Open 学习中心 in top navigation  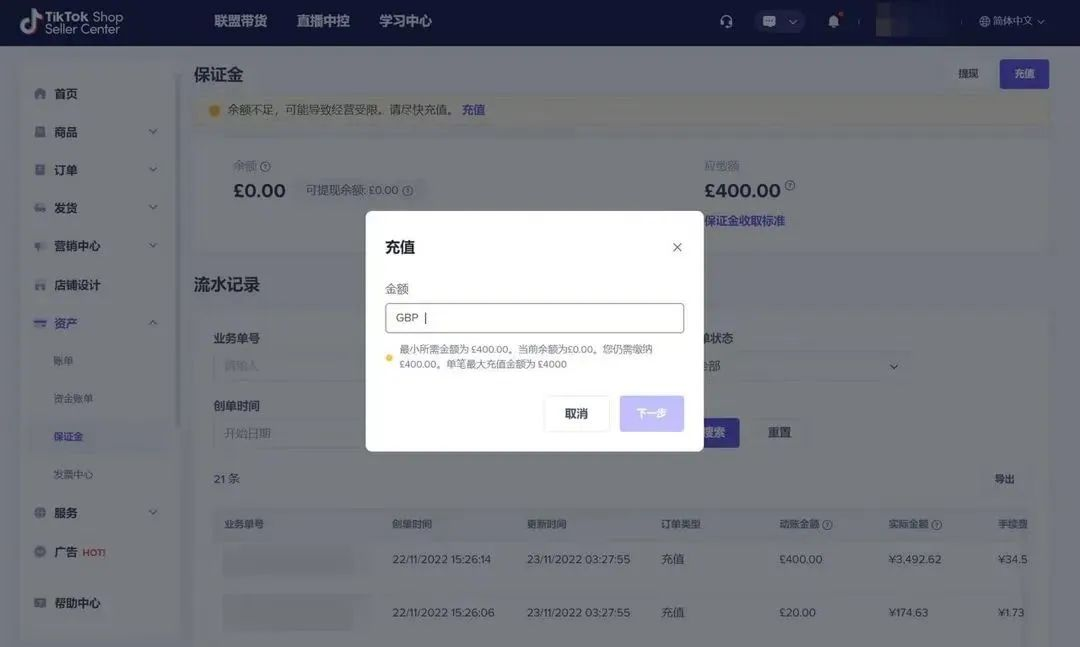[x=405, y=21]
